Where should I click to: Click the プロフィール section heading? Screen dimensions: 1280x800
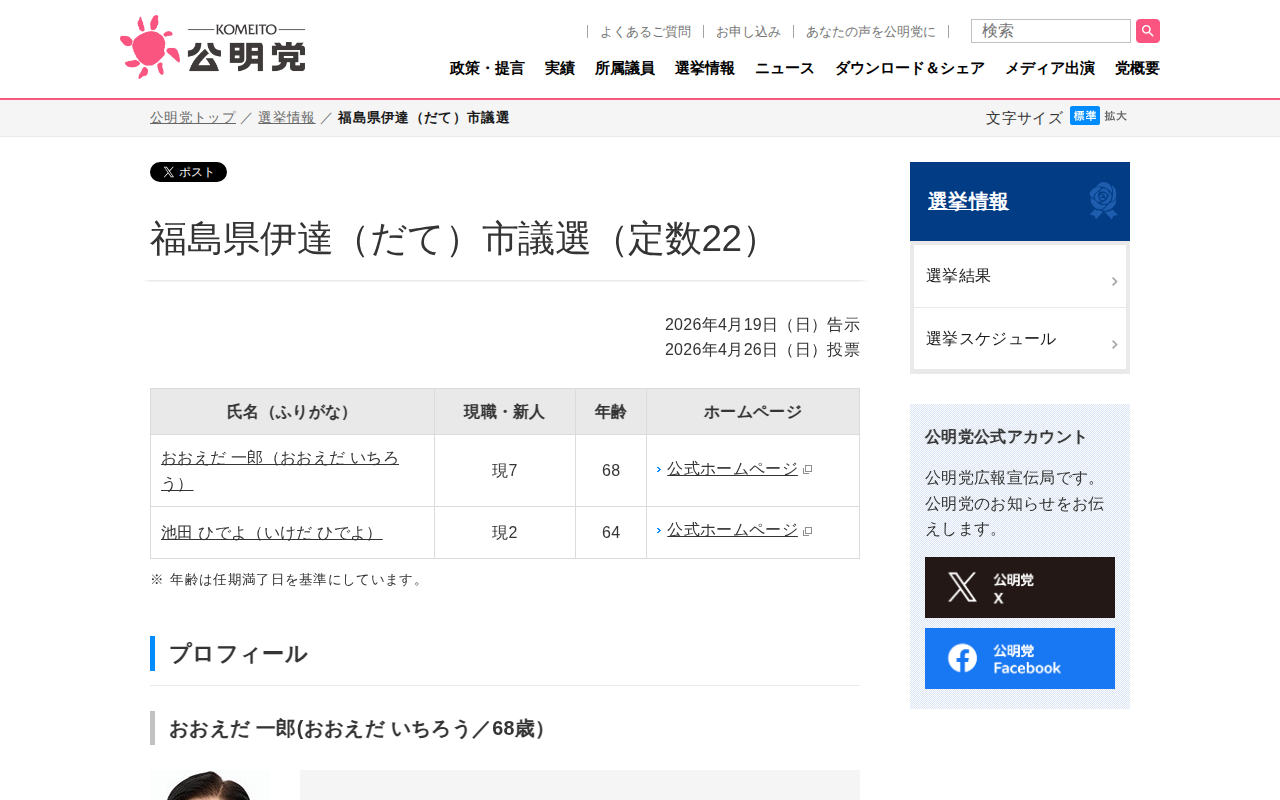click(x=238, y=654)
